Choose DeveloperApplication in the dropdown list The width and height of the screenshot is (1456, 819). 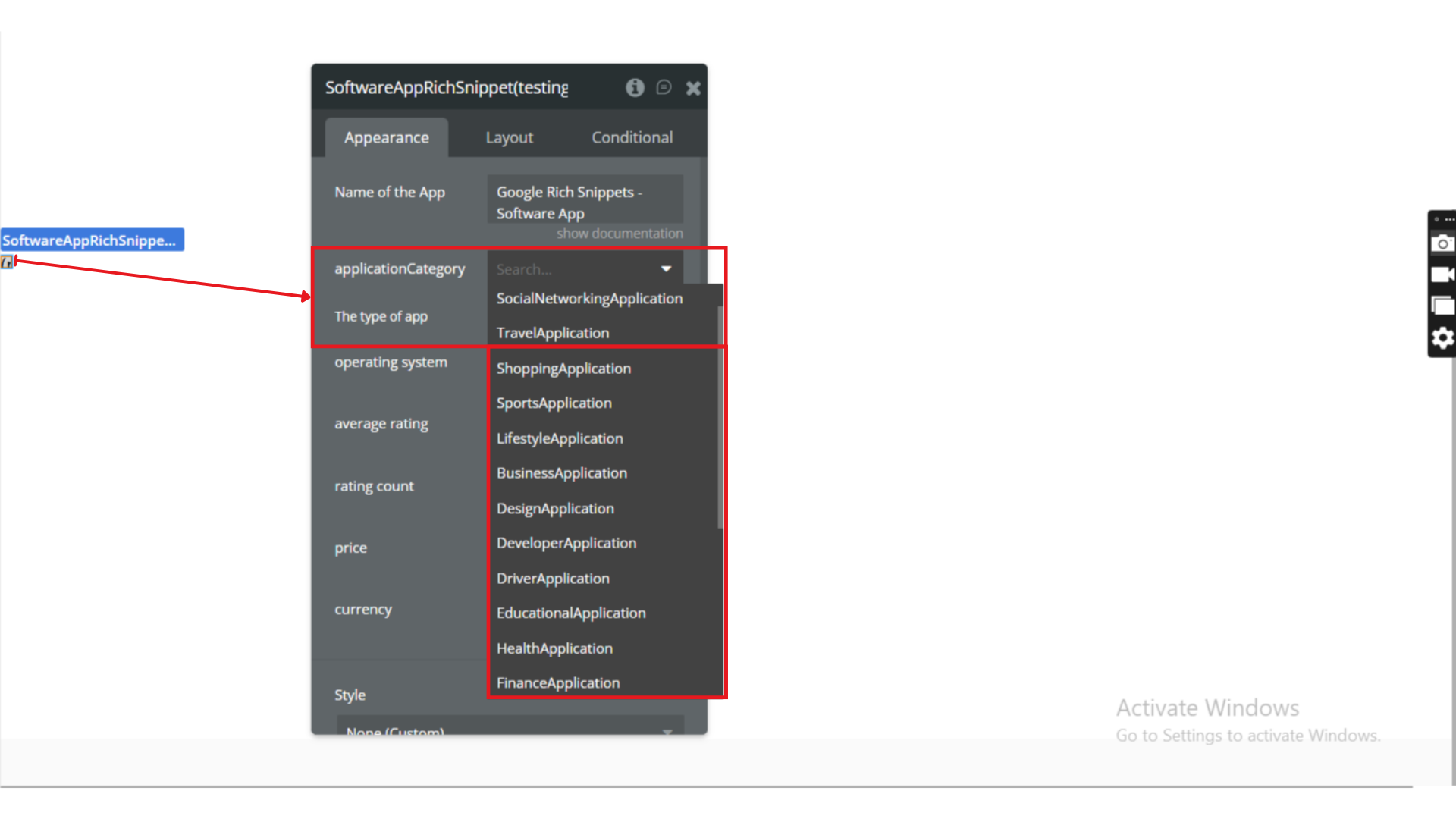click(566, 543)
